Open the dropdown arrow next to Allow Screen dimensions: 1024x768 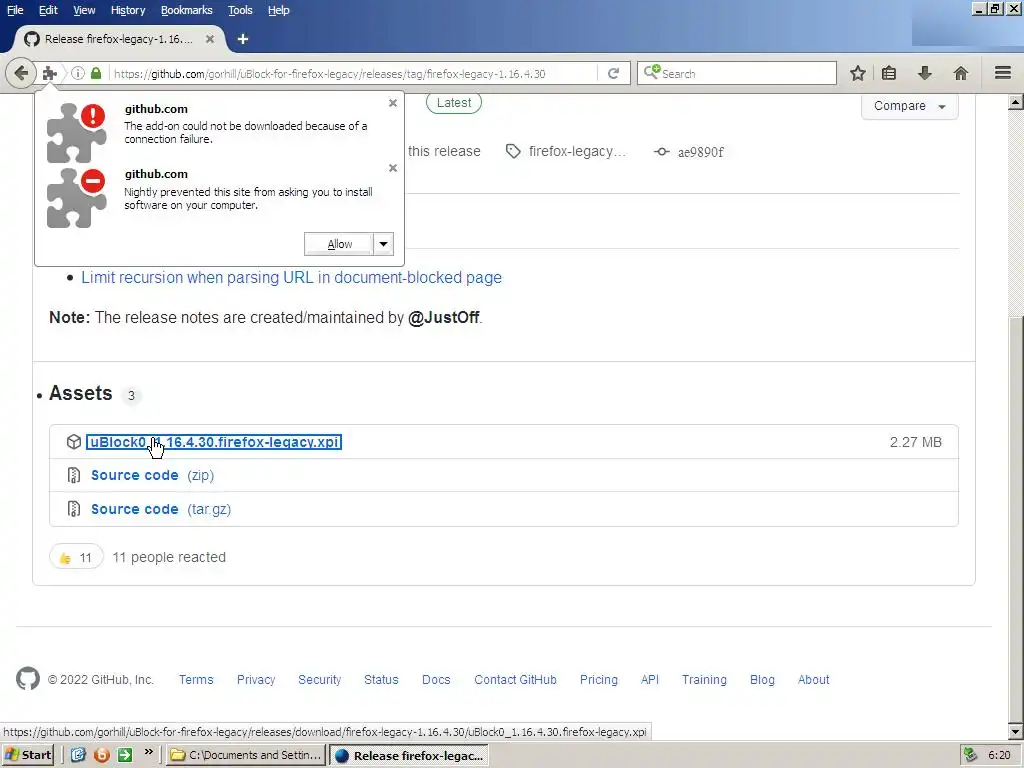click(383, 244)
